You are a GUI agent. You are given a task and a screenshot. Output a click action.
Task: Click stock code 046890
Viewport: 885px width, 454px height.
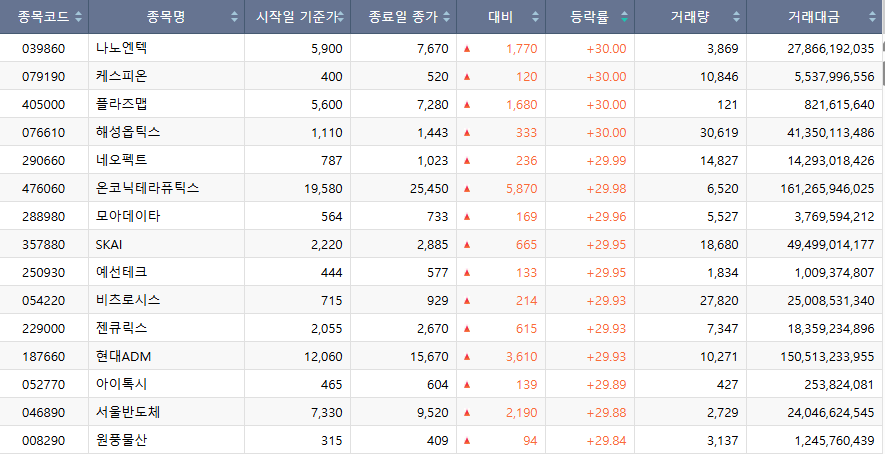(x=43, y=413)
